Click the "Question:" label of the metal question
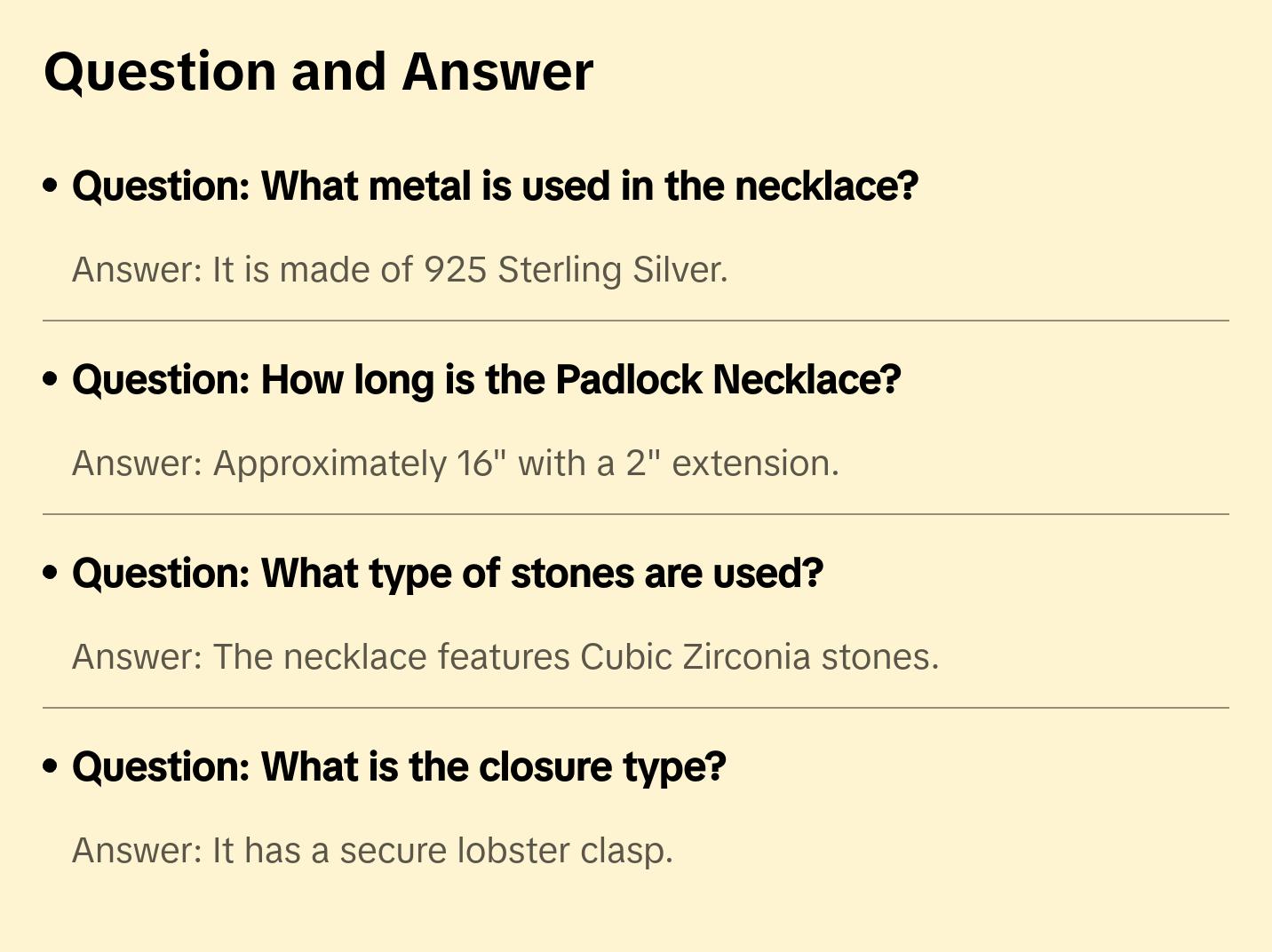This screenshot has width=1272, height=952. click(x=161, y=186)
